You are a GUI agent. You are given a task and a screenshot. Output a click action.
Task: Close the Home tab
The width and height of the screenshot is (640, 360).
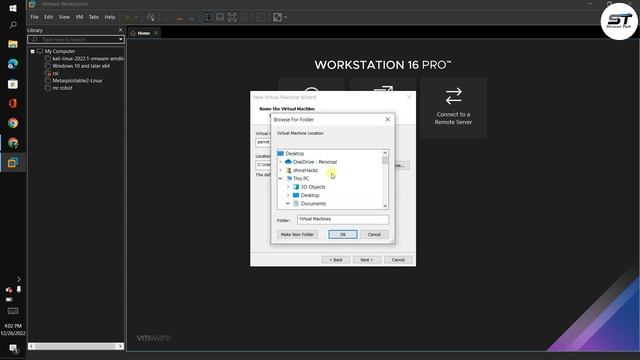pos(156,33)
